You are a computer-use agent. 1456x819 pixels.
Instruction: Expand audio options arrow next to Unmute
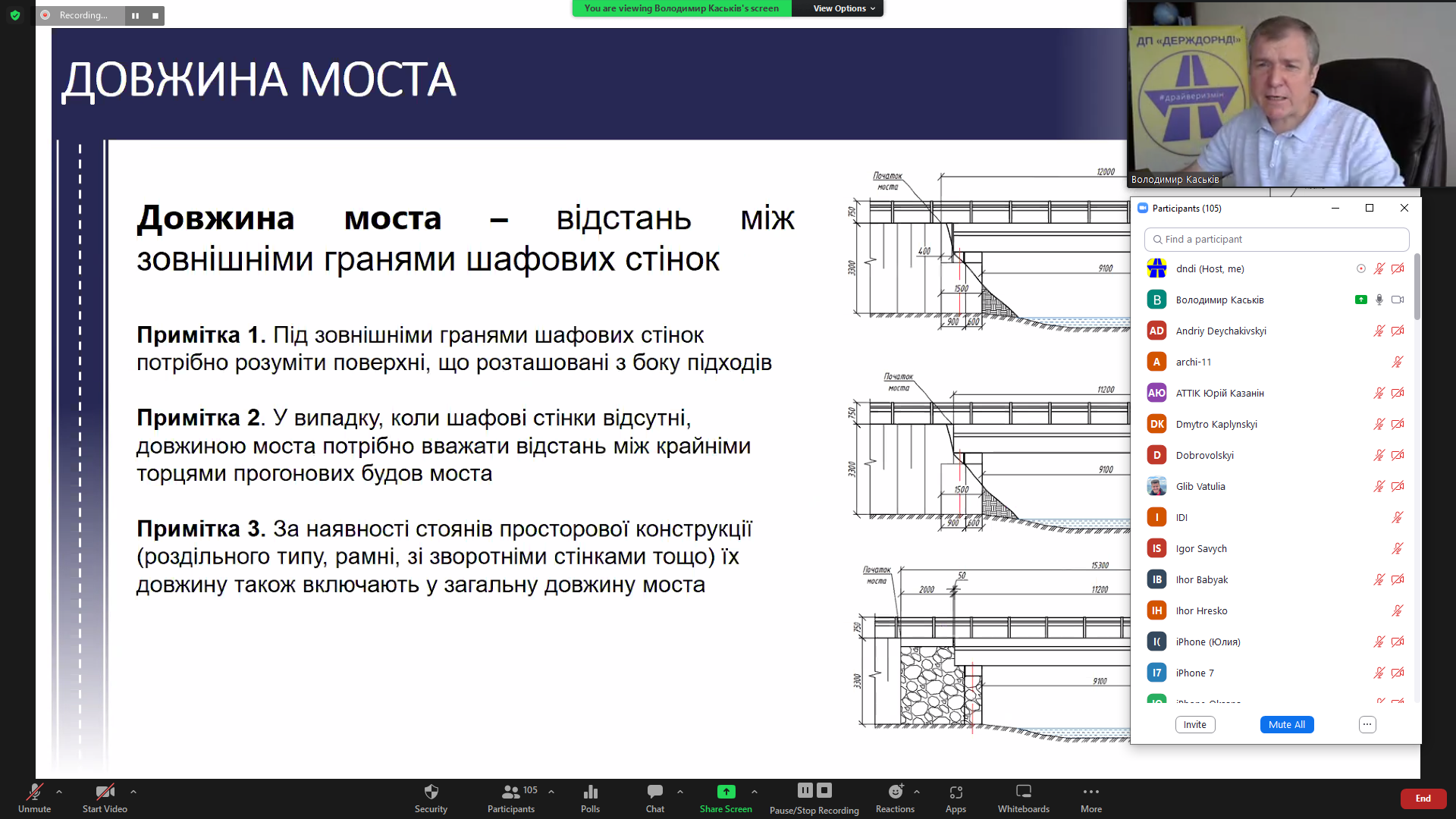[x=59, y=792]
